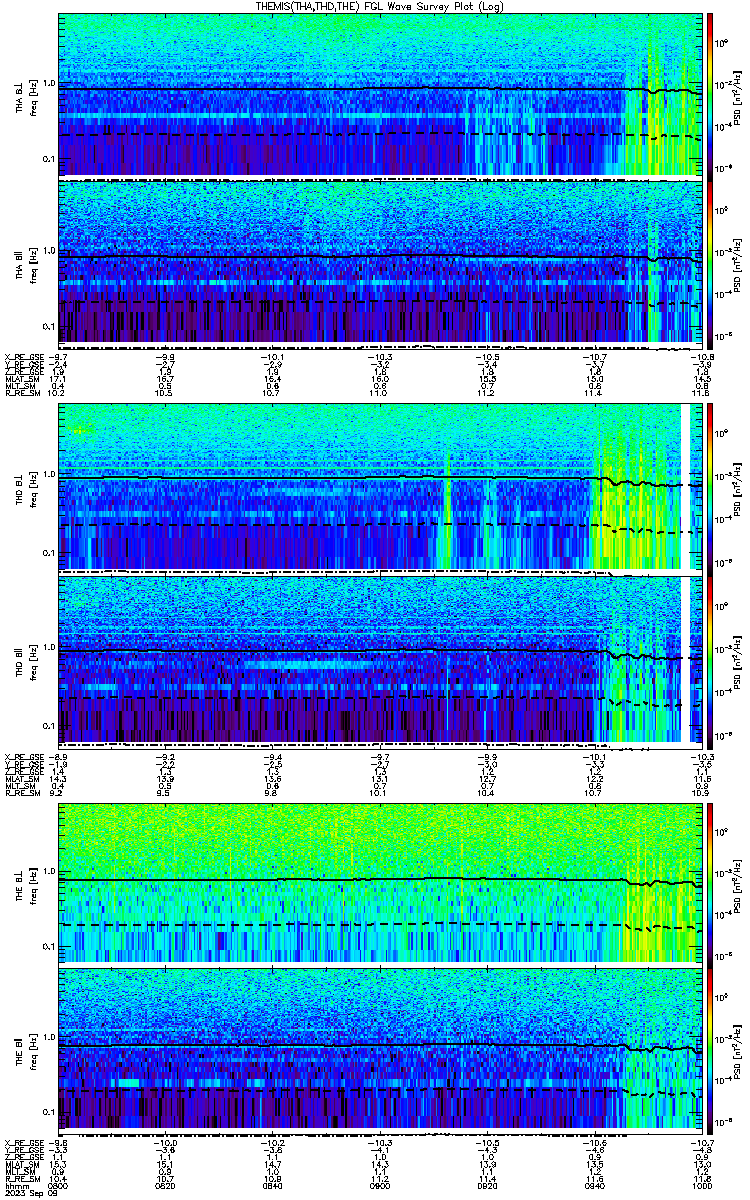Image resolution: width=750 pixels, height=1200 pixels.
Task: Click PSD [nT²/Hz] label beside THE B∥ color bar
Action: tap(738, 1050)
